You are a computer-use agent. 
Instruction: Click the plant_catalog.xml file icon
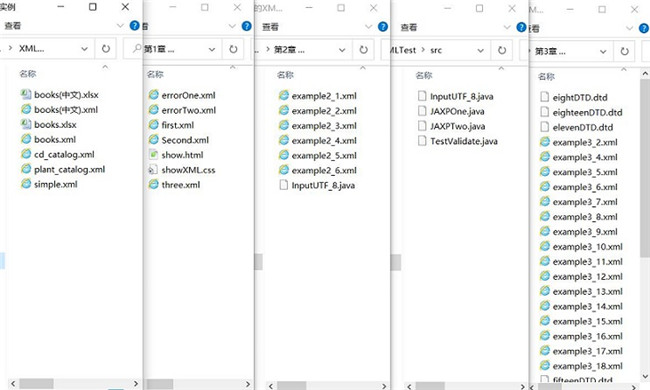coord(26,169)
